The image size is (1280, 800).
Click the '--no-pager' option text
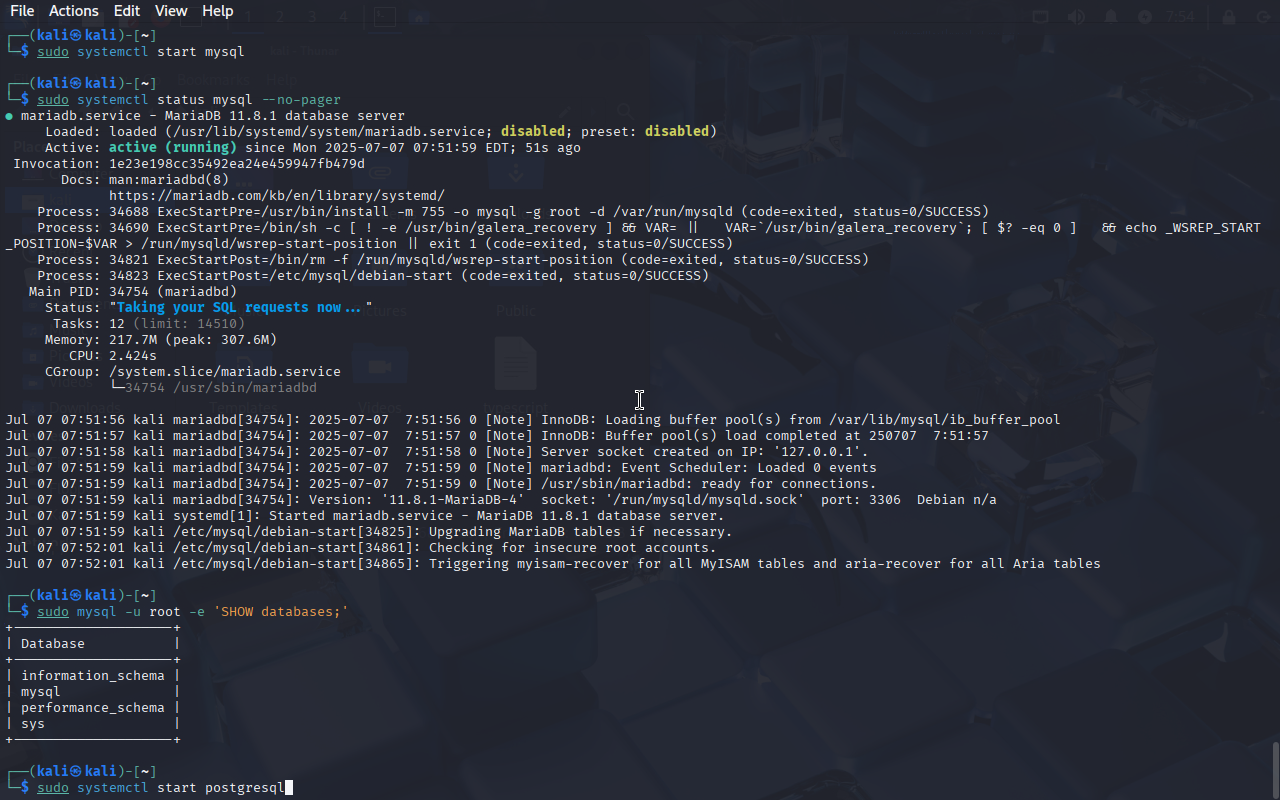point(300,100)
